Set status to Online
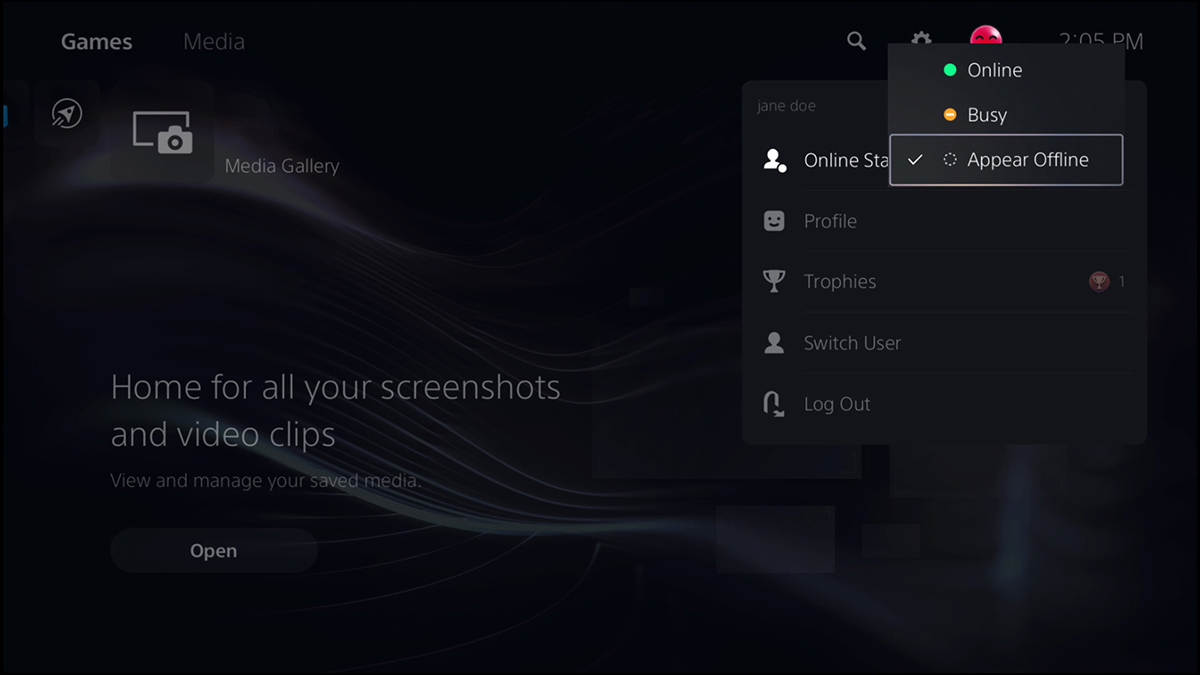1200x675 pixels. coord(994,70)
